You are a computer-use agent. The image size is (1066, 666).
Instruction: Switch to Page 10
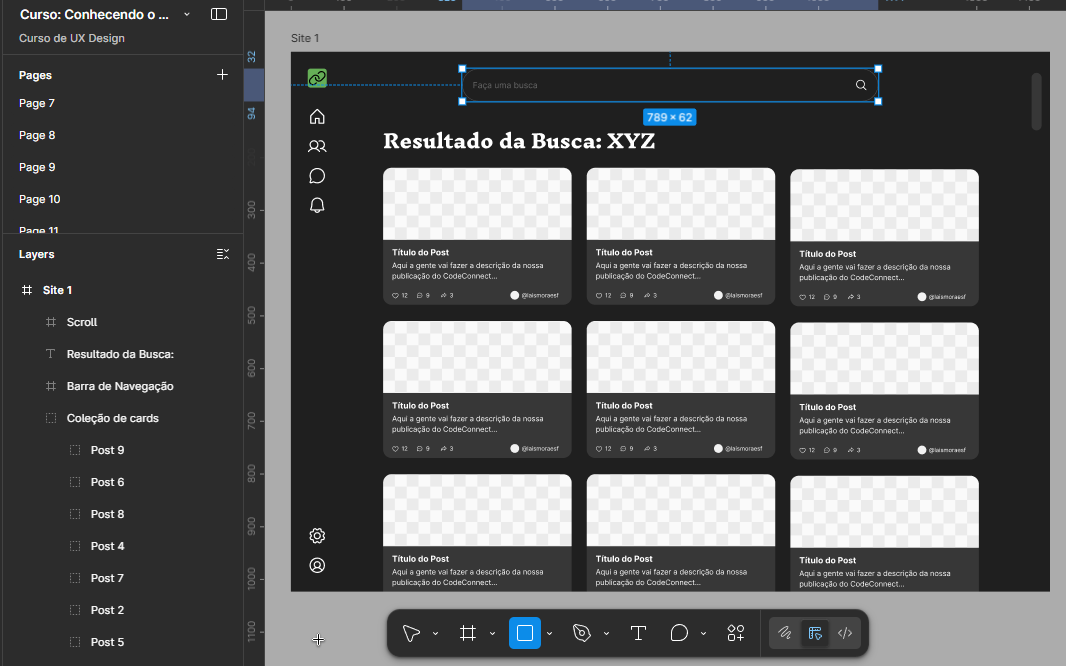[40, 199]
